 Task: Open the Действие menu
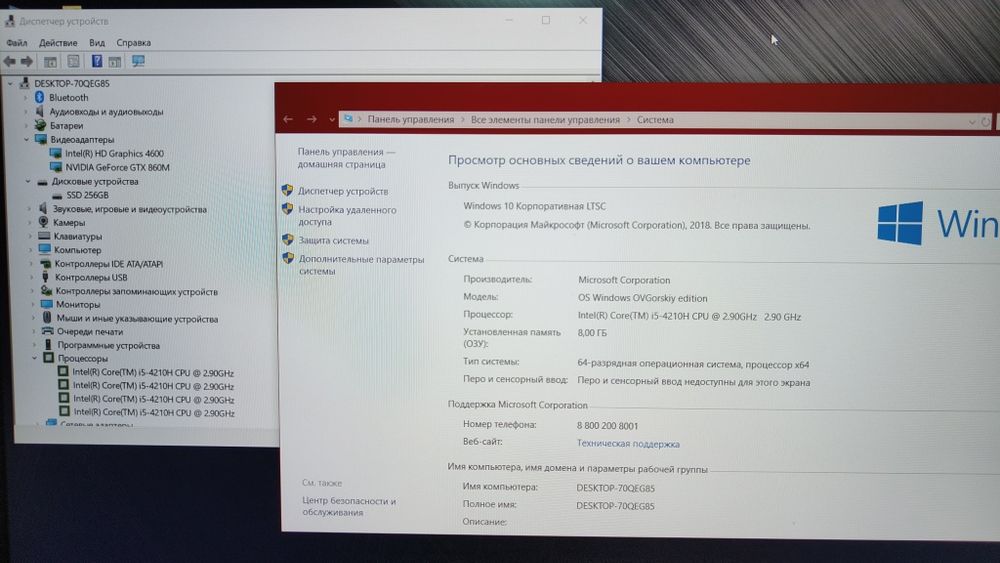58,43
